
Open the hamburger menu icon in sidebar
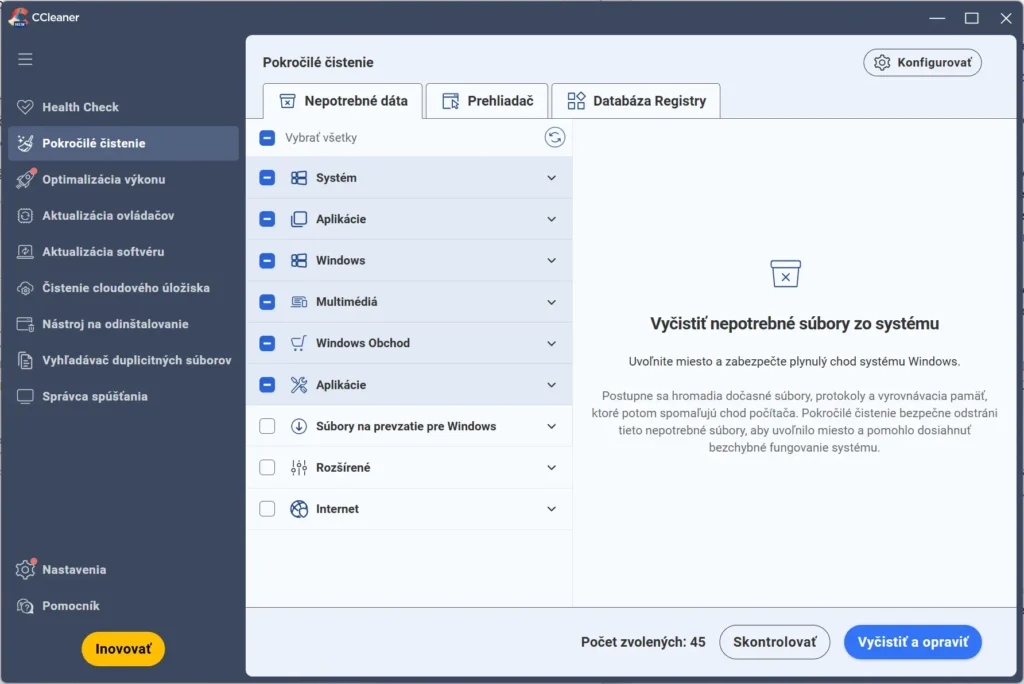25,59
